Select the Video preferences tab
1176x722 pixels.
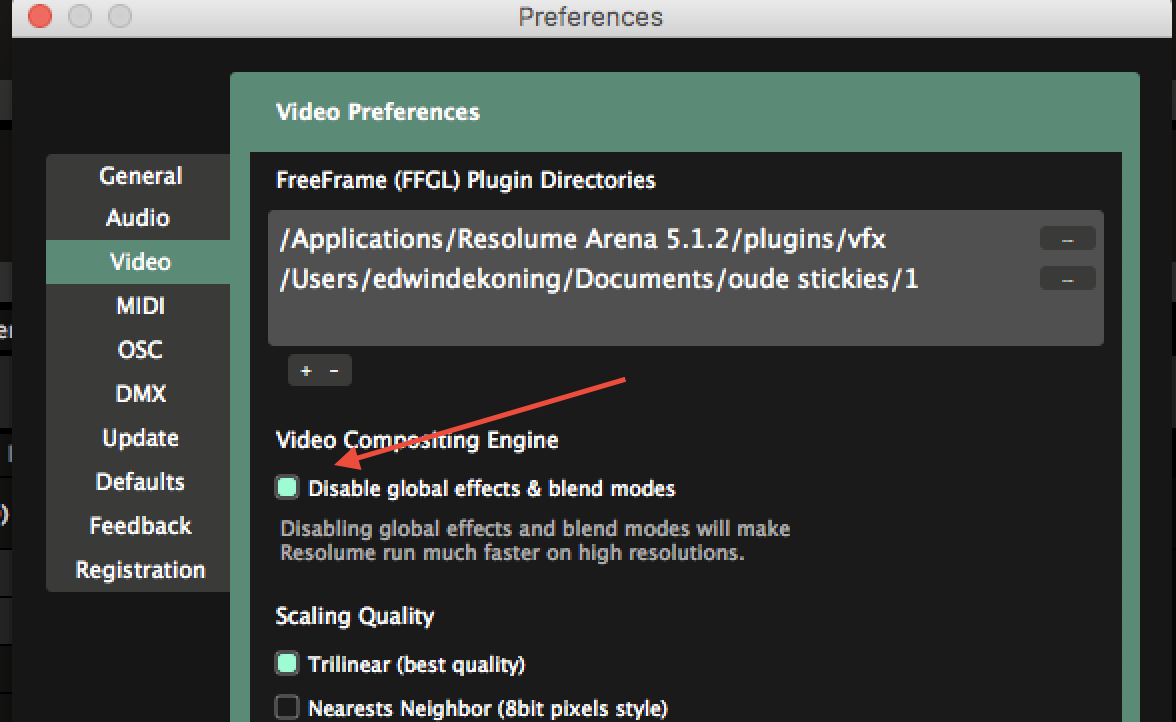pos(140,262)
